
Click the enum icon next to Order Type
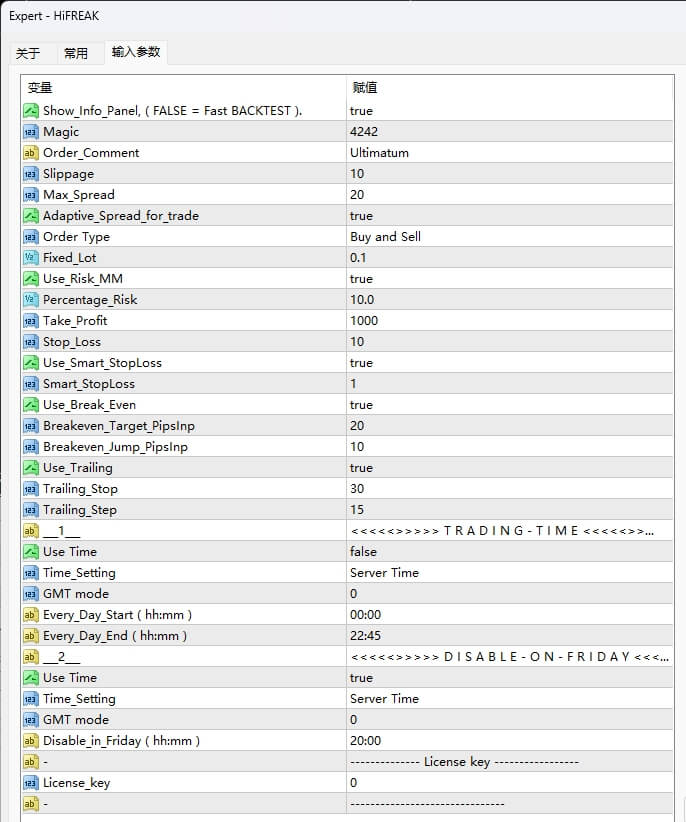pyautogui.click(x=31, y=236)
